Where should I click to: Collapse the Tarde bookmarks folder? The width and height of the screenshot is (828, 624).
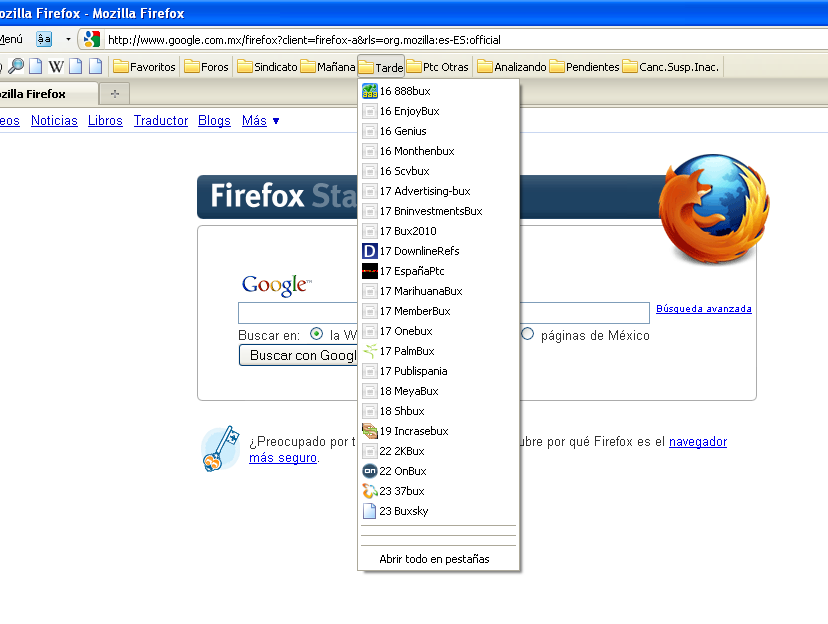(x=381, y=67)
